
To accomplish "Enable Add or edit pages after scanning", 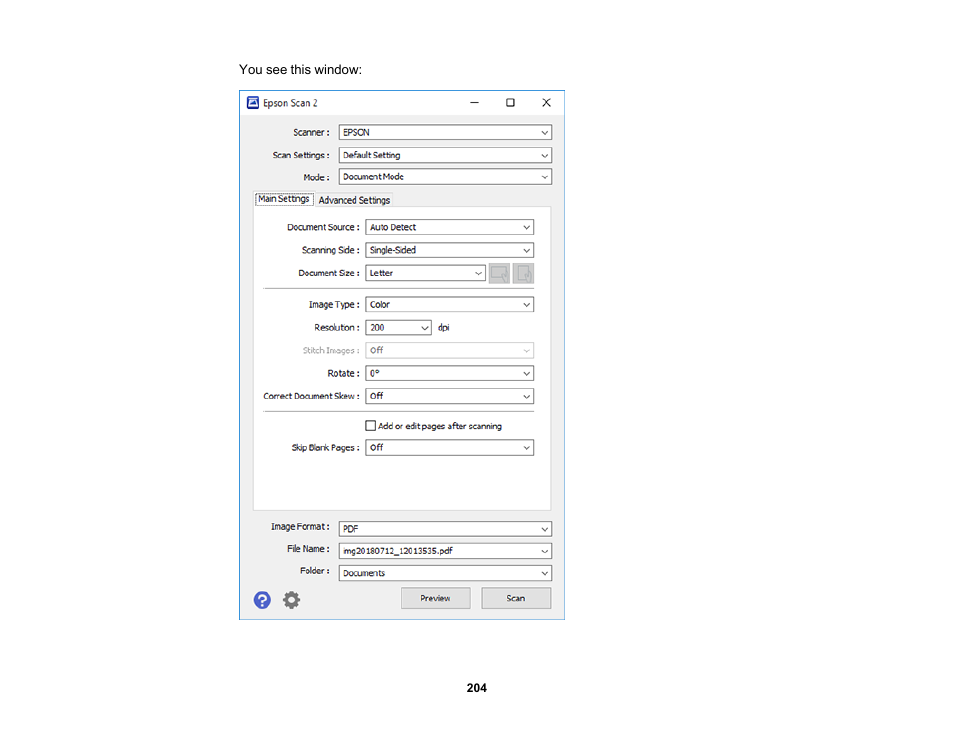I will tap(371, 426).
